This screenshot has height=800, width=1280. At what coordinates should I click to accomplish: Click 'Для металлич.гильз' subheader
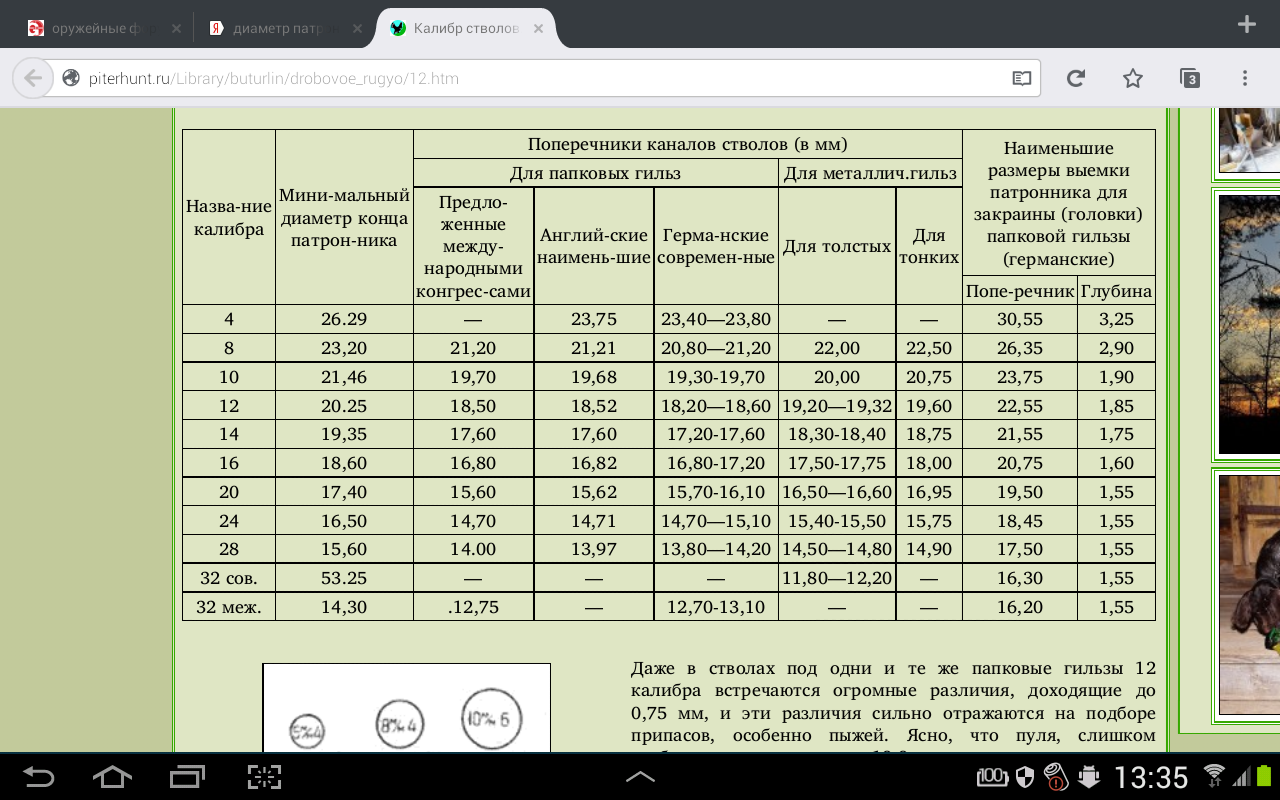(x=870, y=173)
